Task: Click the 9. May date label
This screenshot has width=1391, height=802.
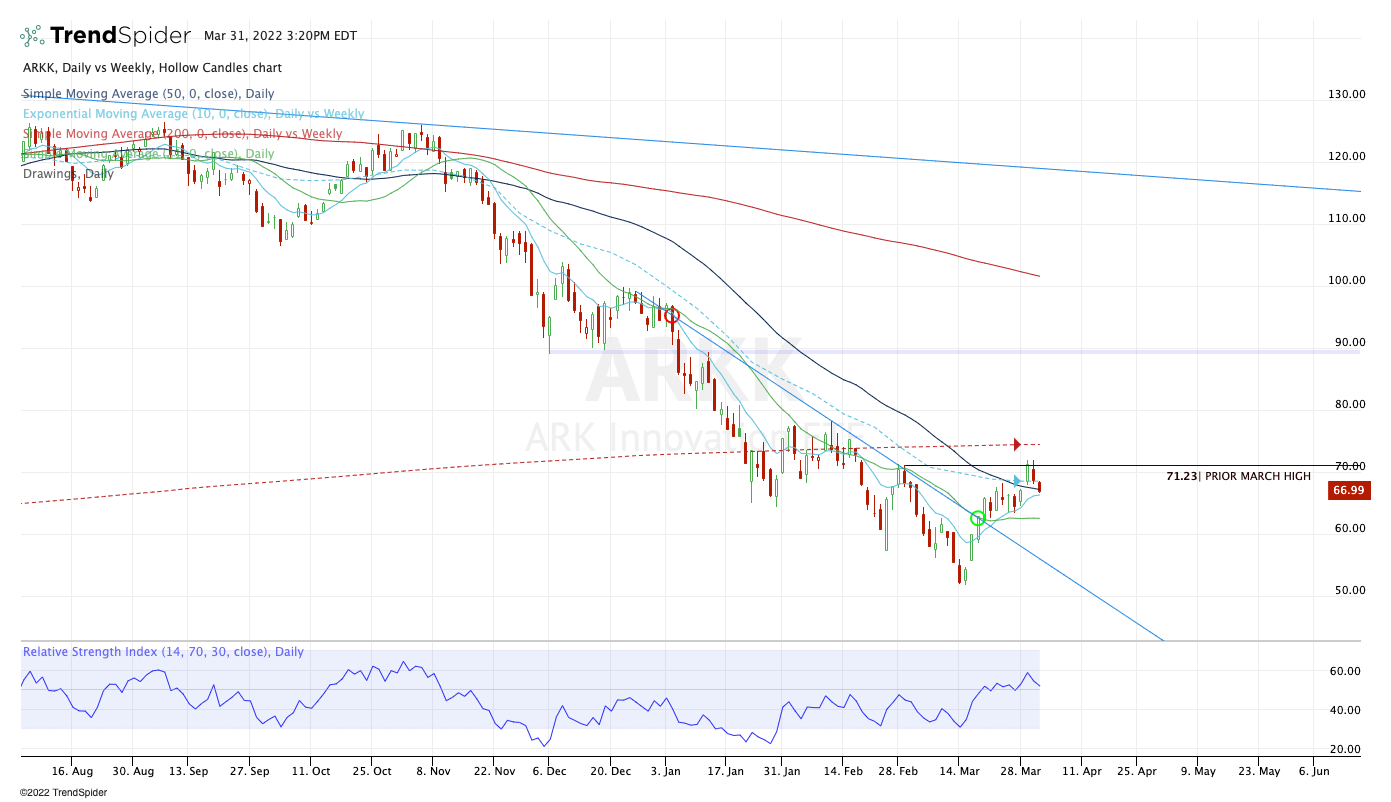Action: (x=1198, y=772)
